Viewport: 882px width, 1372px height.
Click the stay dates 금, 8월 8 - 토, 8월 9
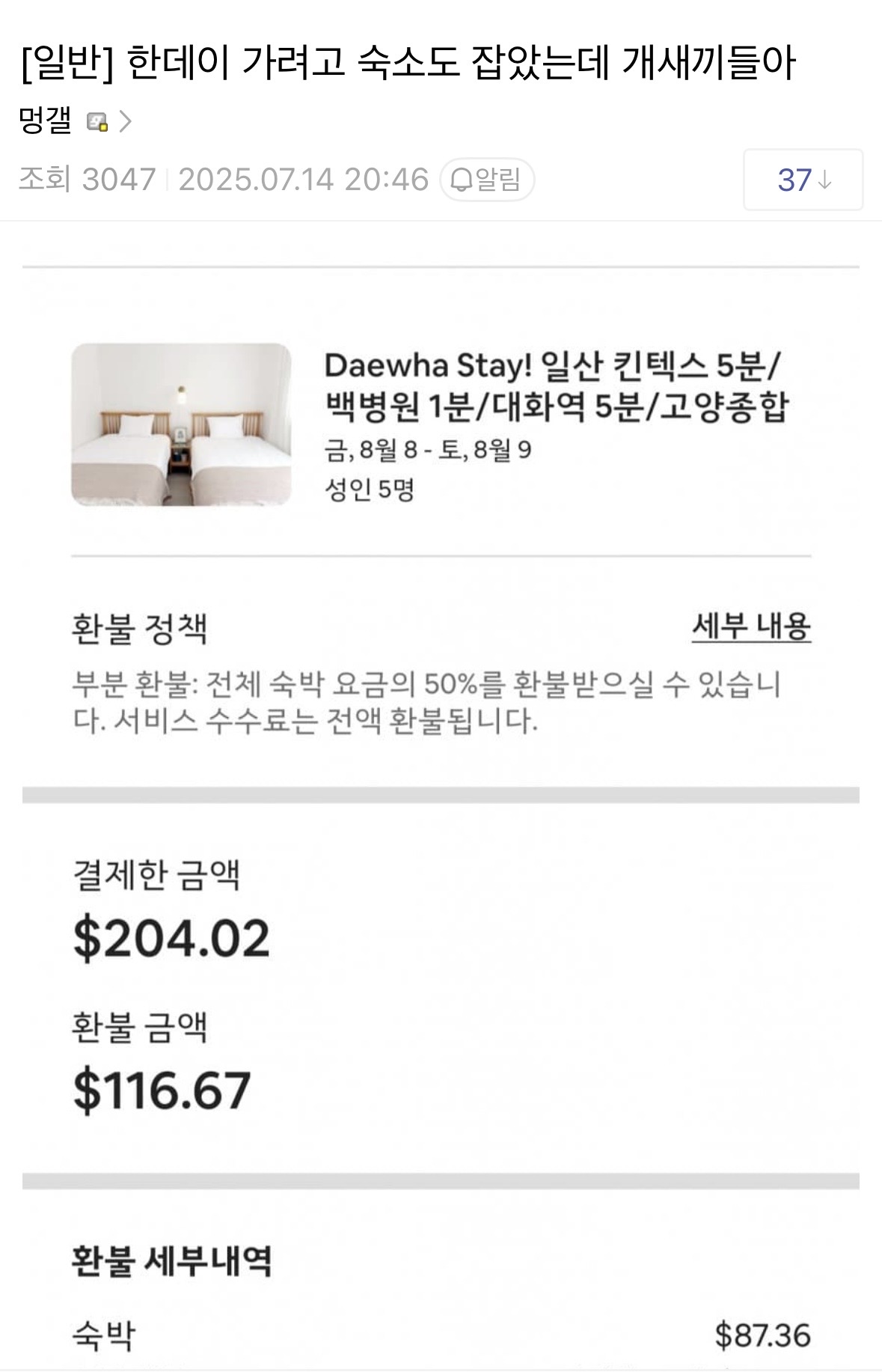click(428, 450)
